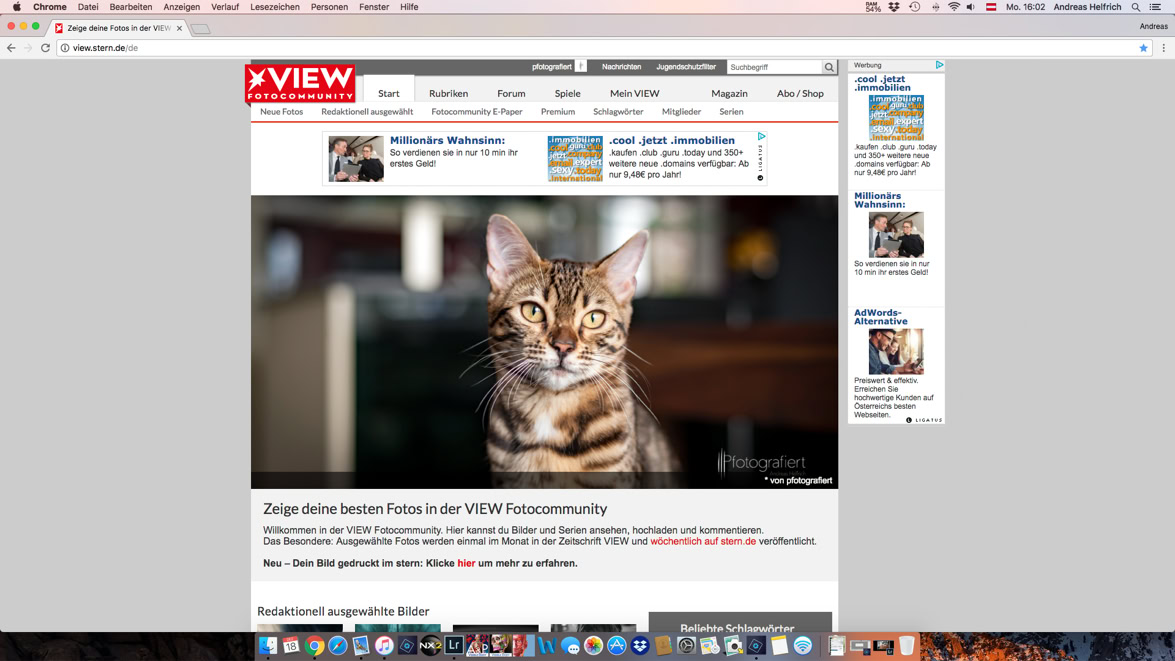The width and height of the screenshot is (1175, 661).
Task: Click the 'wöchentlich auf stern.de' link
Action: pyautogui.click(x=703, y=541)
